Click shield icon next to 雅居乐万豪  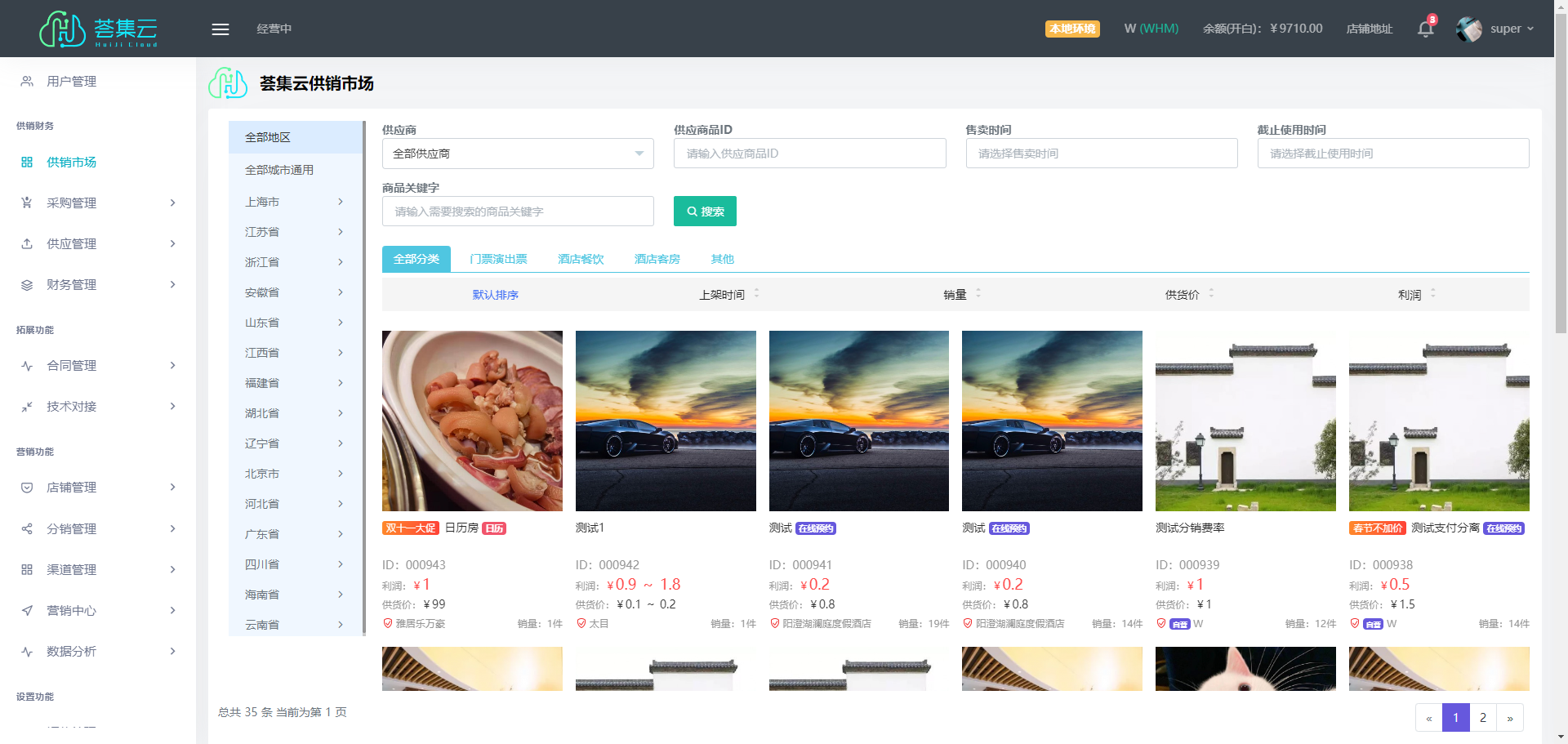point(388,623)
